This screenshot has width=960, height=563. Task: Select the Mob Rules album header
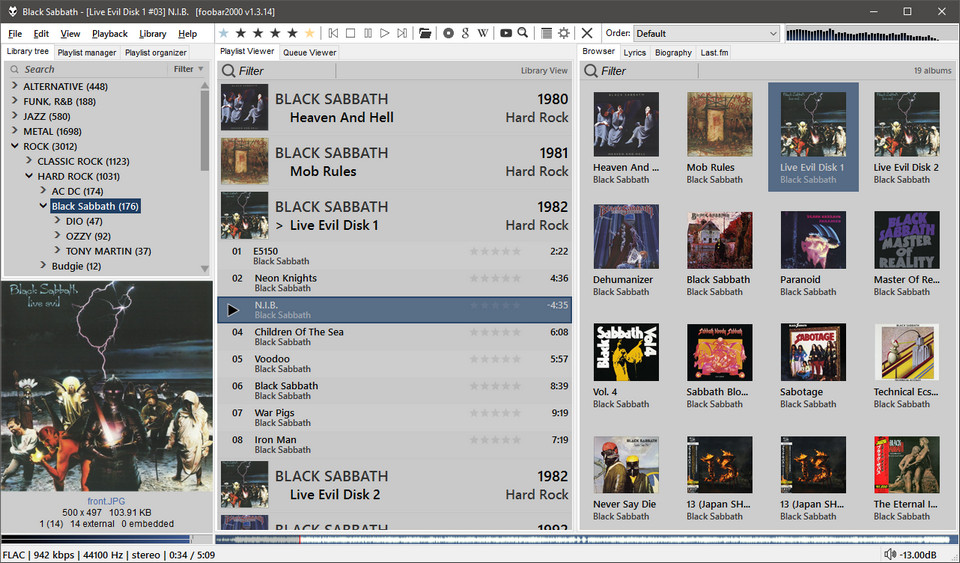point(395,162)
